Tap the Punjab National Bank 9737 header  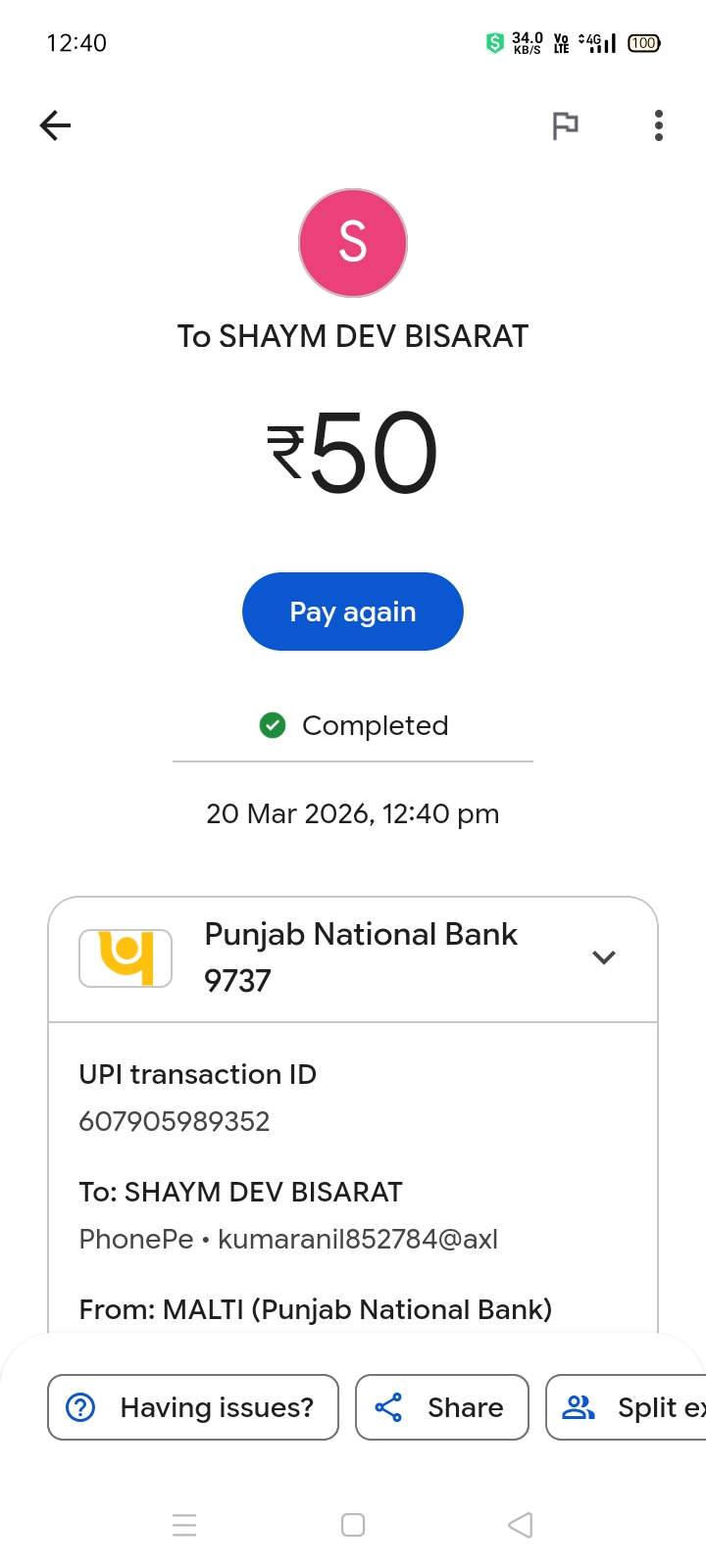pyautogui.click(x=361, y=957)
